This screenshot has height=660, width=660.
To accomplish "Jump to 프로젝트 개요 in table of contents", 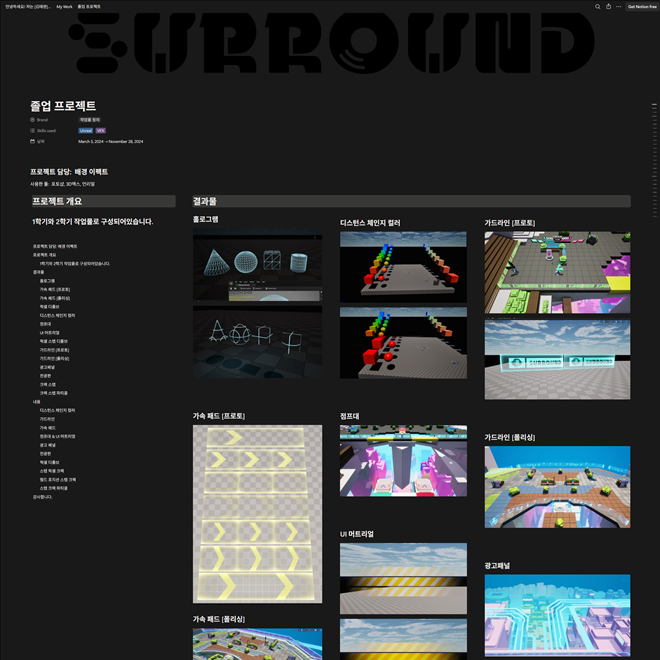I will pyautogui.click(x=44, y=255).
